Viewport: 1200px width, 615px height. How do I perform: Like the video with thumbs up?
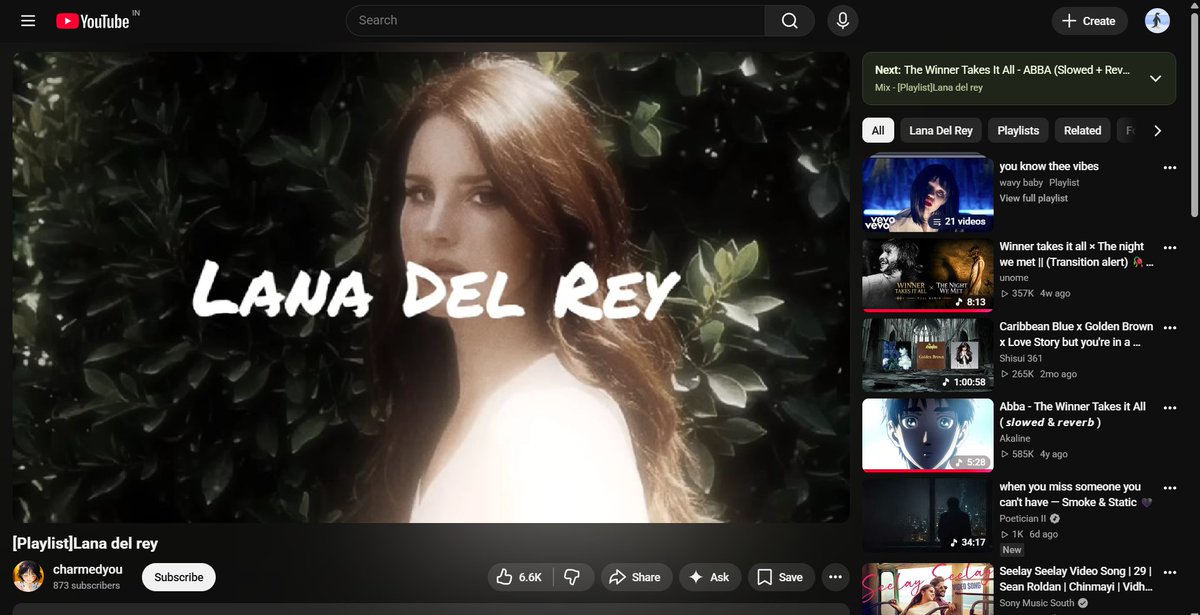click(x=520, y=577)
